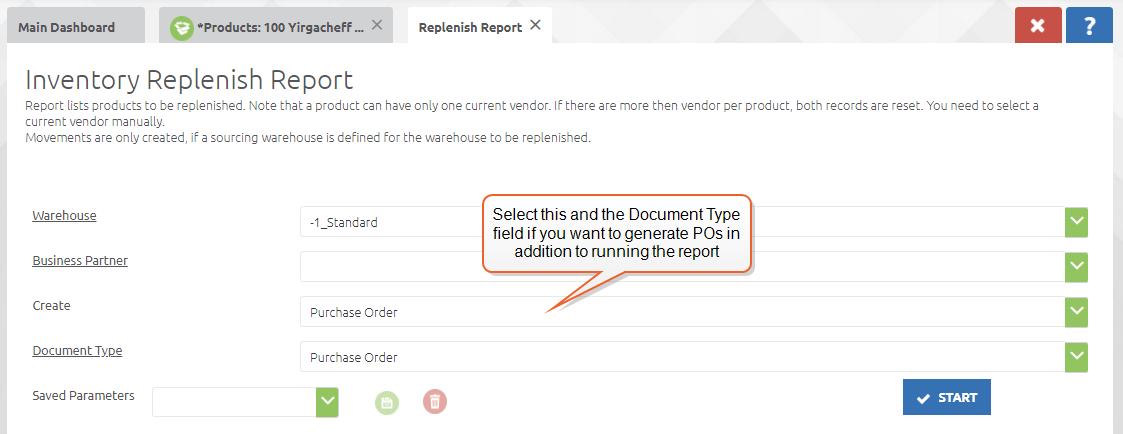Click the blue help question mark icon
Image resolution: width=1123 pixels, height=434 pixels.
[1089, 26]
